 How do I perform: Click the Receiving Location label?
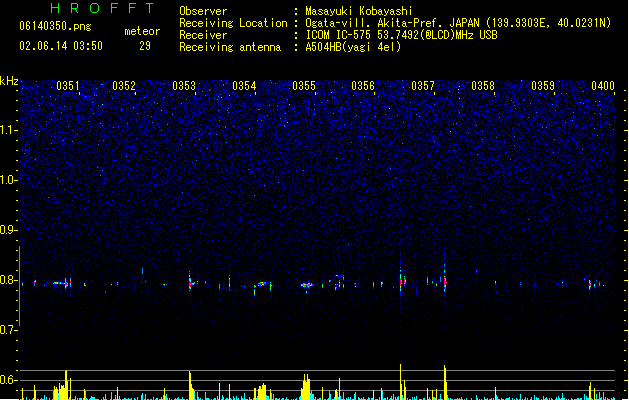click(x=233, y=23)
